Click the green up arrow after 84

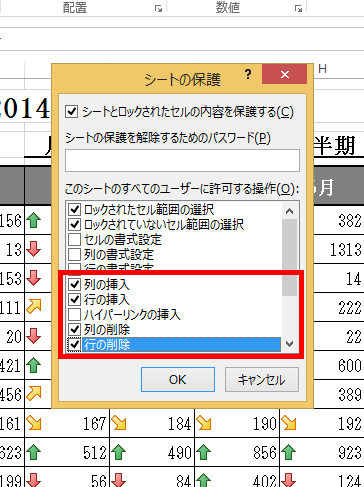(x=204, y=480)
